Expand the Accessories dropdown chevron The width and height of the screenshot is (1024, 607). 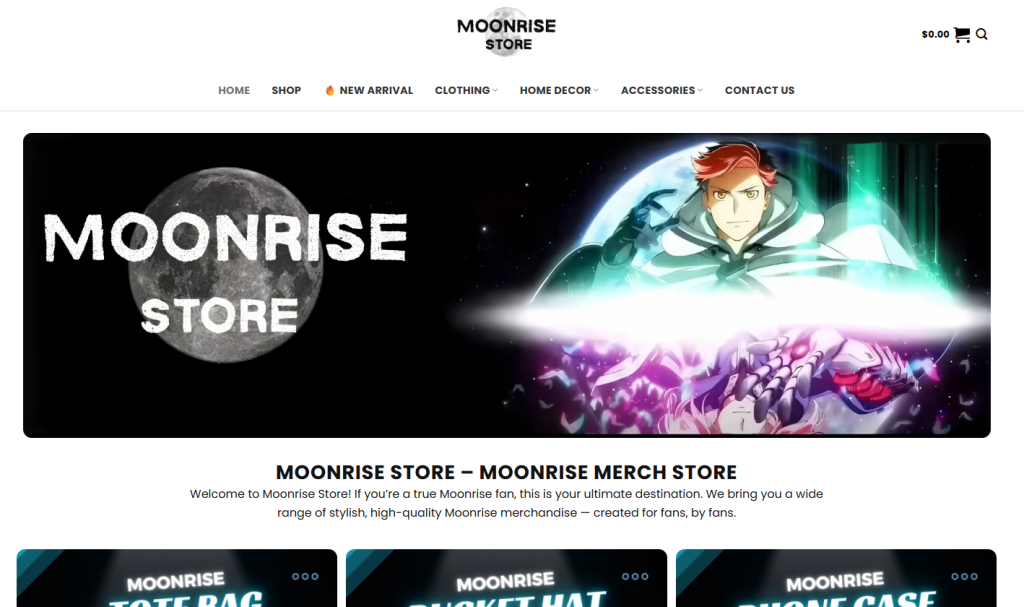(700, 90)
